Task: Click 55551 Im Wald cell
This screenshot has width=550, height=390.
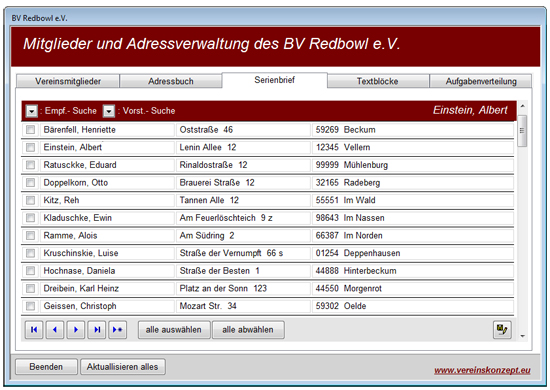Action: pos(413,200)
